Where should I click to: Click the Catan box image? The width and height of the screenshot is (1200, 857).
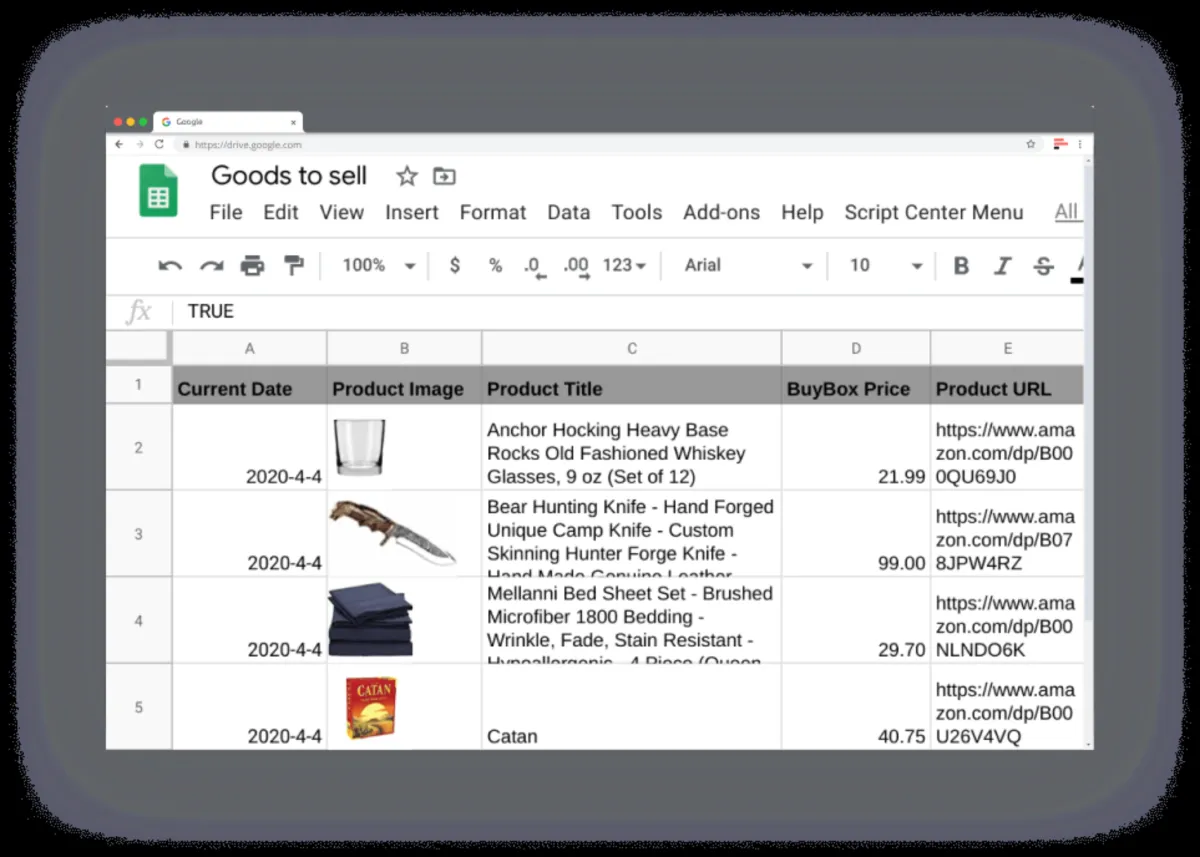(x=371, y=707)
